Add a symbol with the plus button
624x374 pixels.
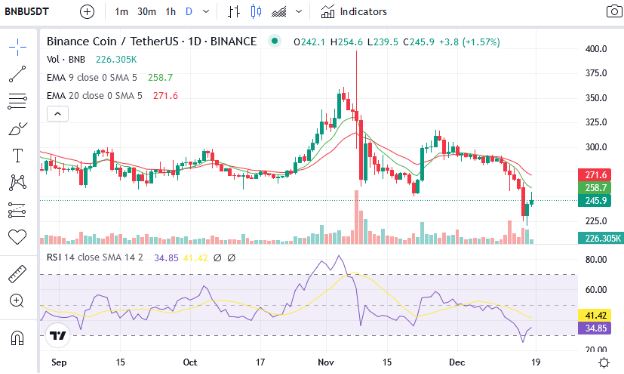(87, 12)
